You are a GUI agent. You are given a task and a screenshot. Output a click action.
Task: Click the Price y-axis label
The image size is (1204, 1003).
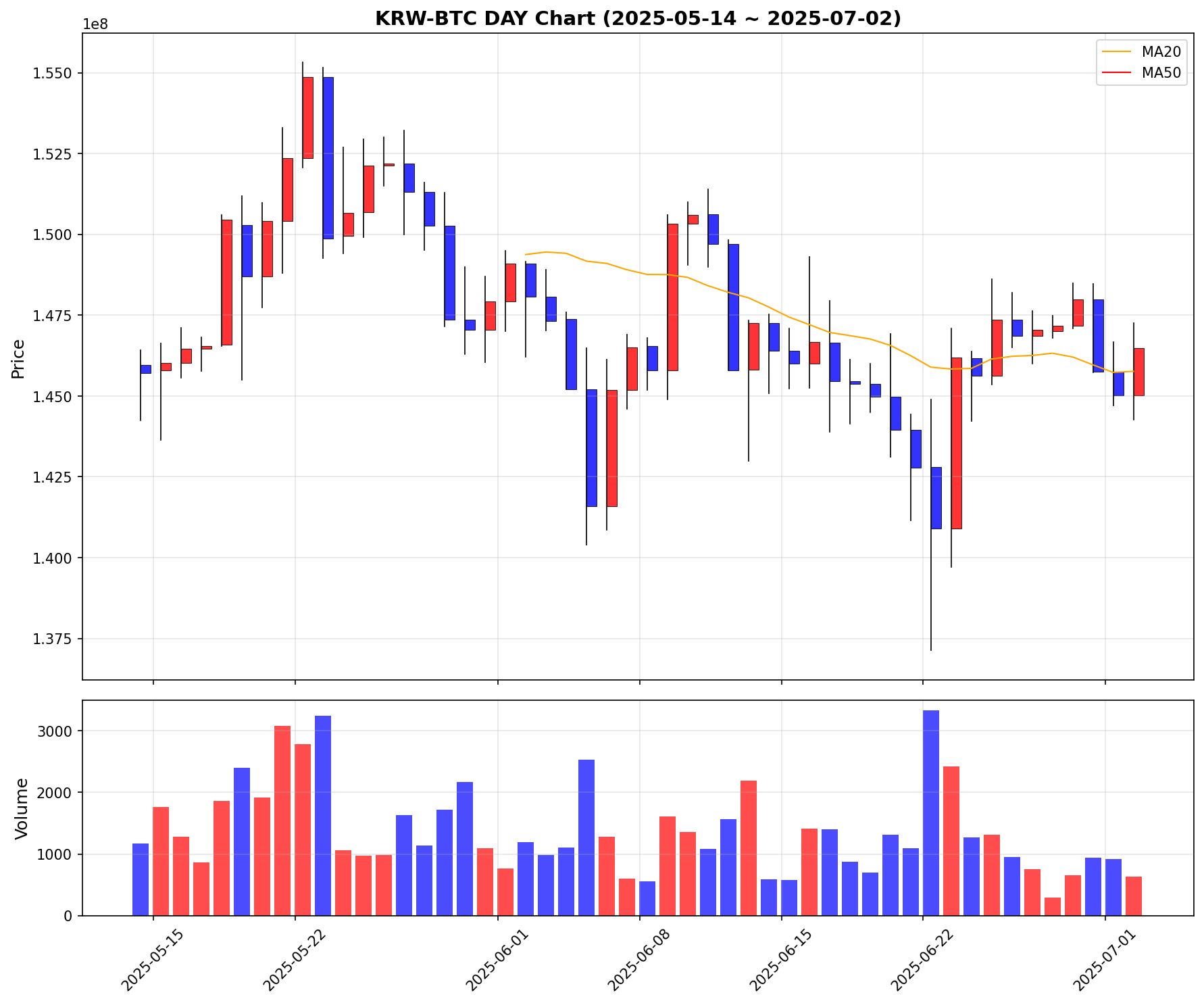coord(18,358)
